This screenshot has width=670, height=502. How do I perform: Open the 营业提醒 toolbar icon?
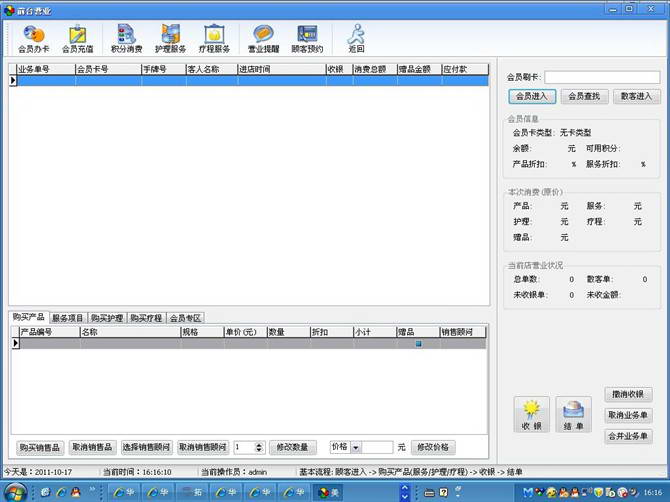point(264,39)
